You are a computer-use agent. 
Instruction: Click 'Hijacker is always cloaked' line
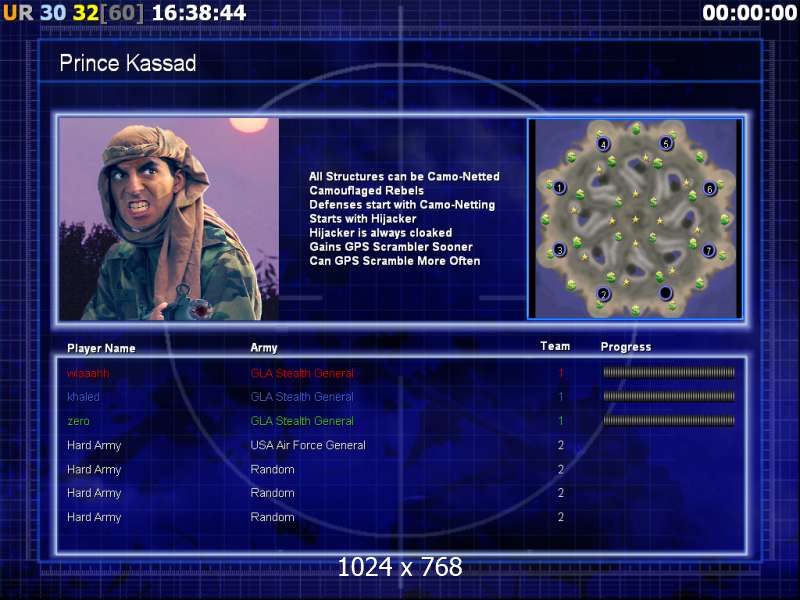381,233
